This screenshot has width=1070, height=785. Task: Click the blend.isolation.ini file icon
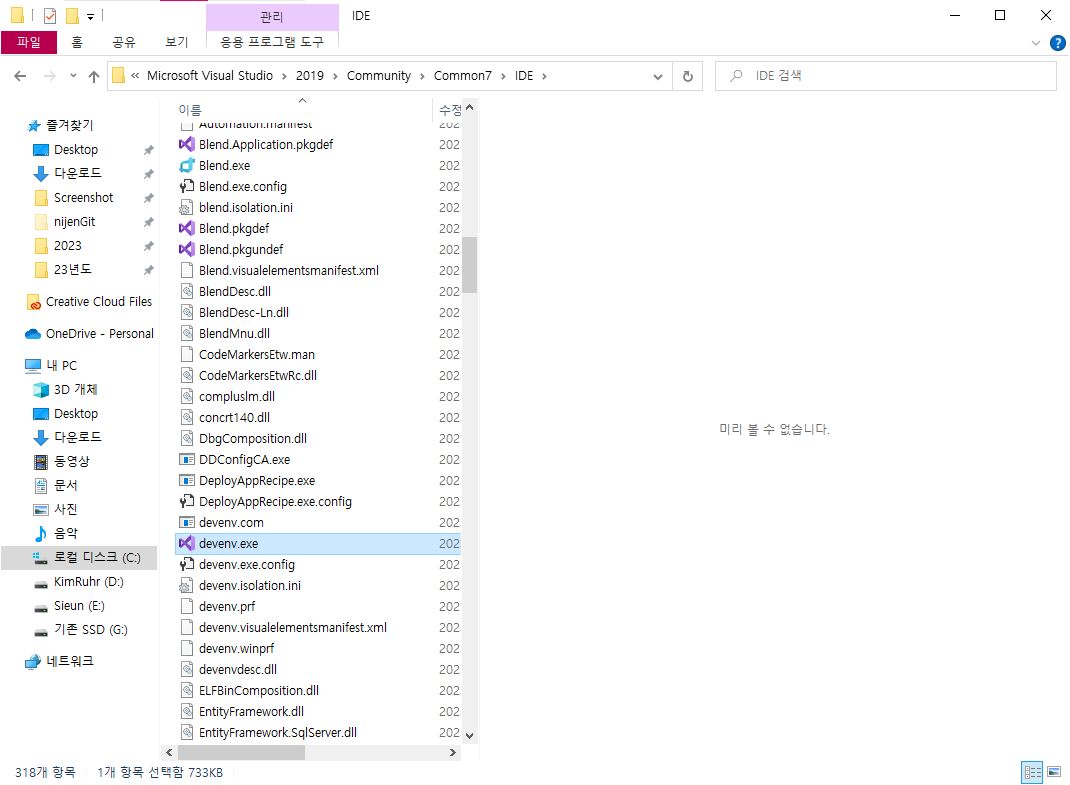[x=186, y=208]
